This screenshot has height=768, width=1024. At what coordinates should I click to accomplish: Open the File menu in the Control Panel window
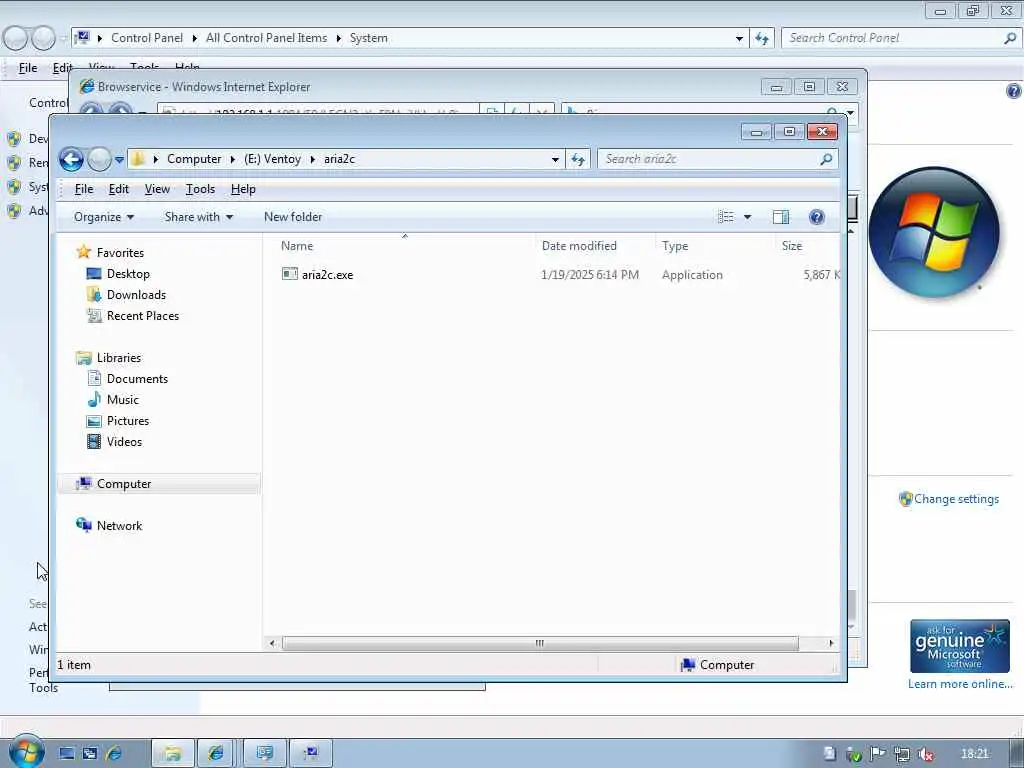[28, 67]
